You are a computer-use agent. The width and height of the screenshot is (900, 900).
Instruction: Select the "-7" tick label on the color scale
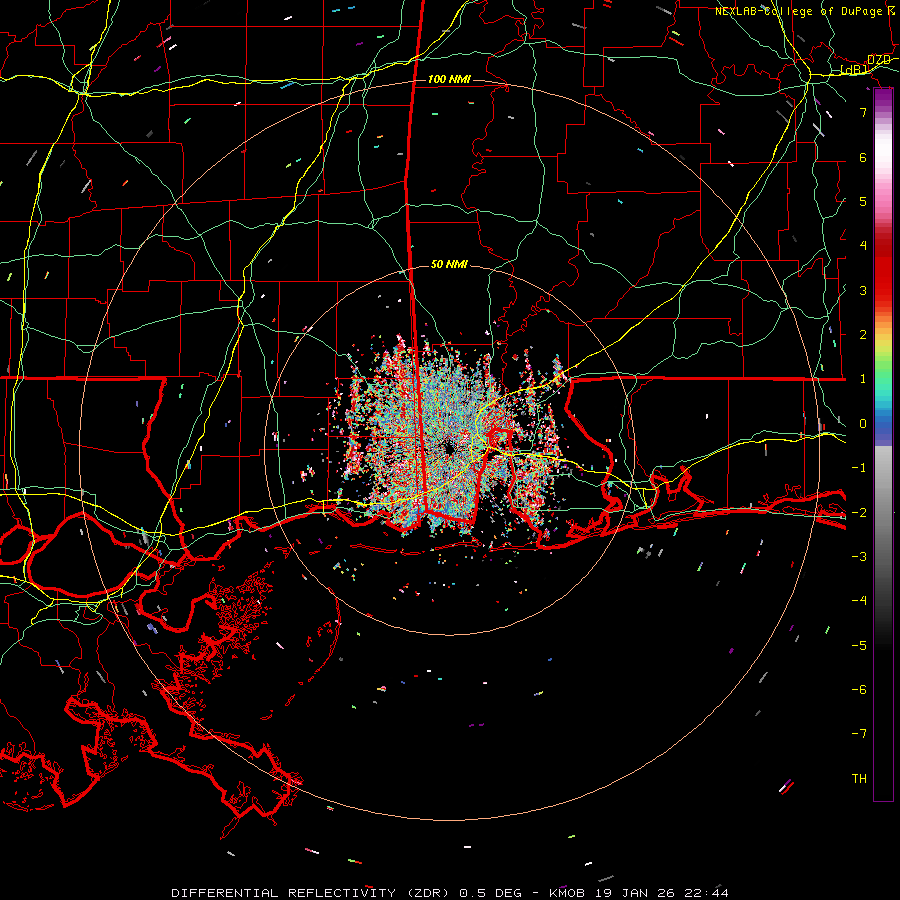pyautogui.click(x=859, y=734)
